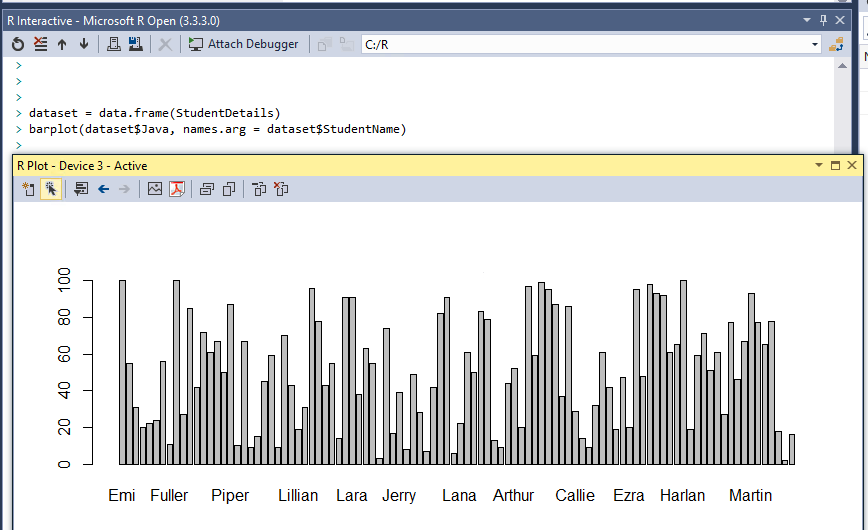Export the plot as PDF
This screenshot has width=868, height=530.
[177, 189]
